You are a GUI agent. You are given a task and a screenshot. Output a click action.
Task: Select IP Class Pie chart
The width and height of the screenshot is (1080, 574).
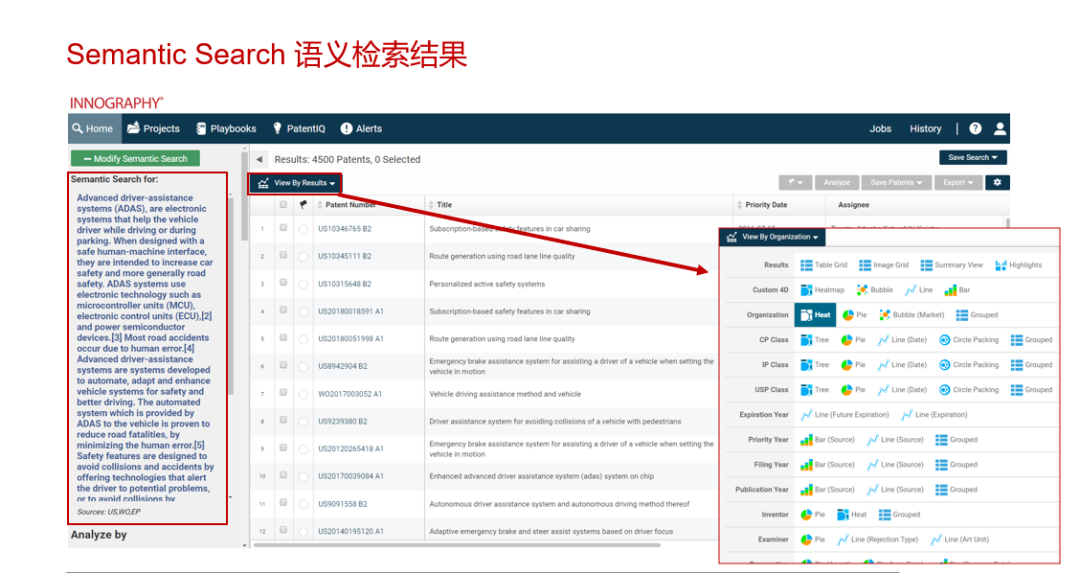(853, 365)
